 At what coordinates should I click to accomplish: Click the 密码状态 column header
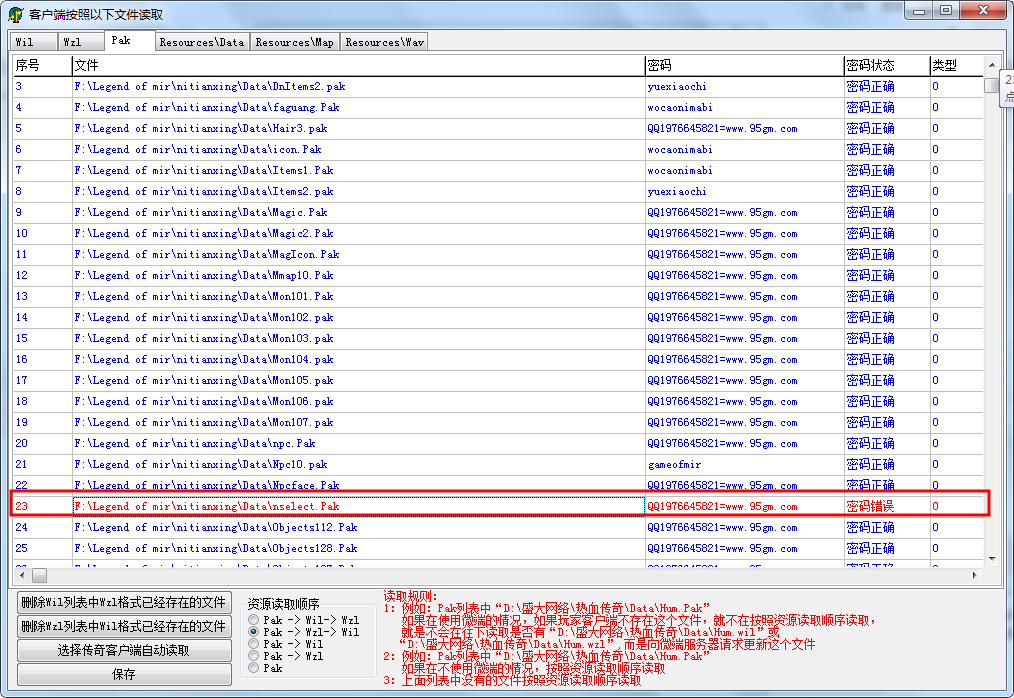point(870,65)
